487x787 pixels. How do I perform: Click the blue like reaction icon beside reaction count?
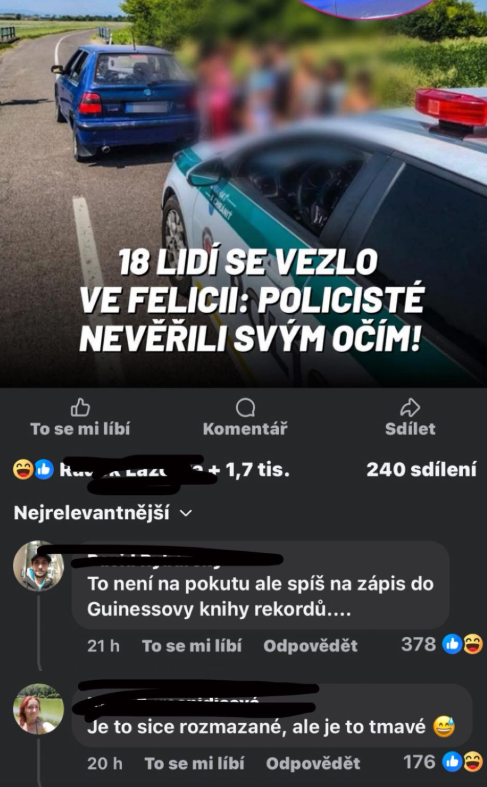click(x=44, y=470)
